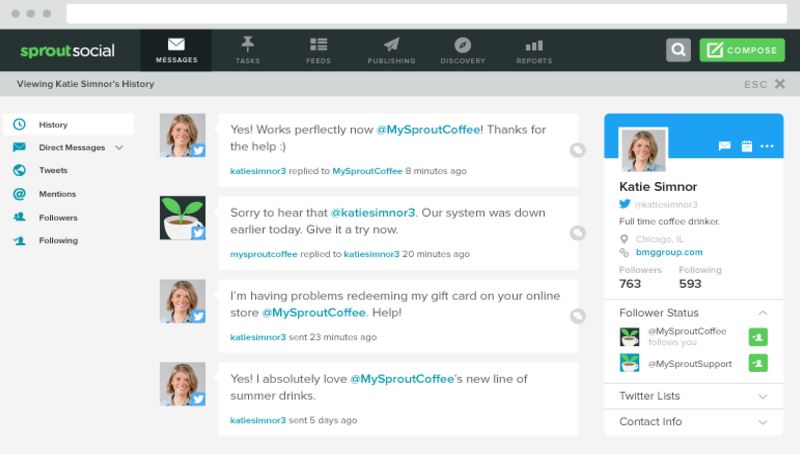Expand the Contact Info section
The height and width of the screenshot is (454, 800).
point(693,422)
